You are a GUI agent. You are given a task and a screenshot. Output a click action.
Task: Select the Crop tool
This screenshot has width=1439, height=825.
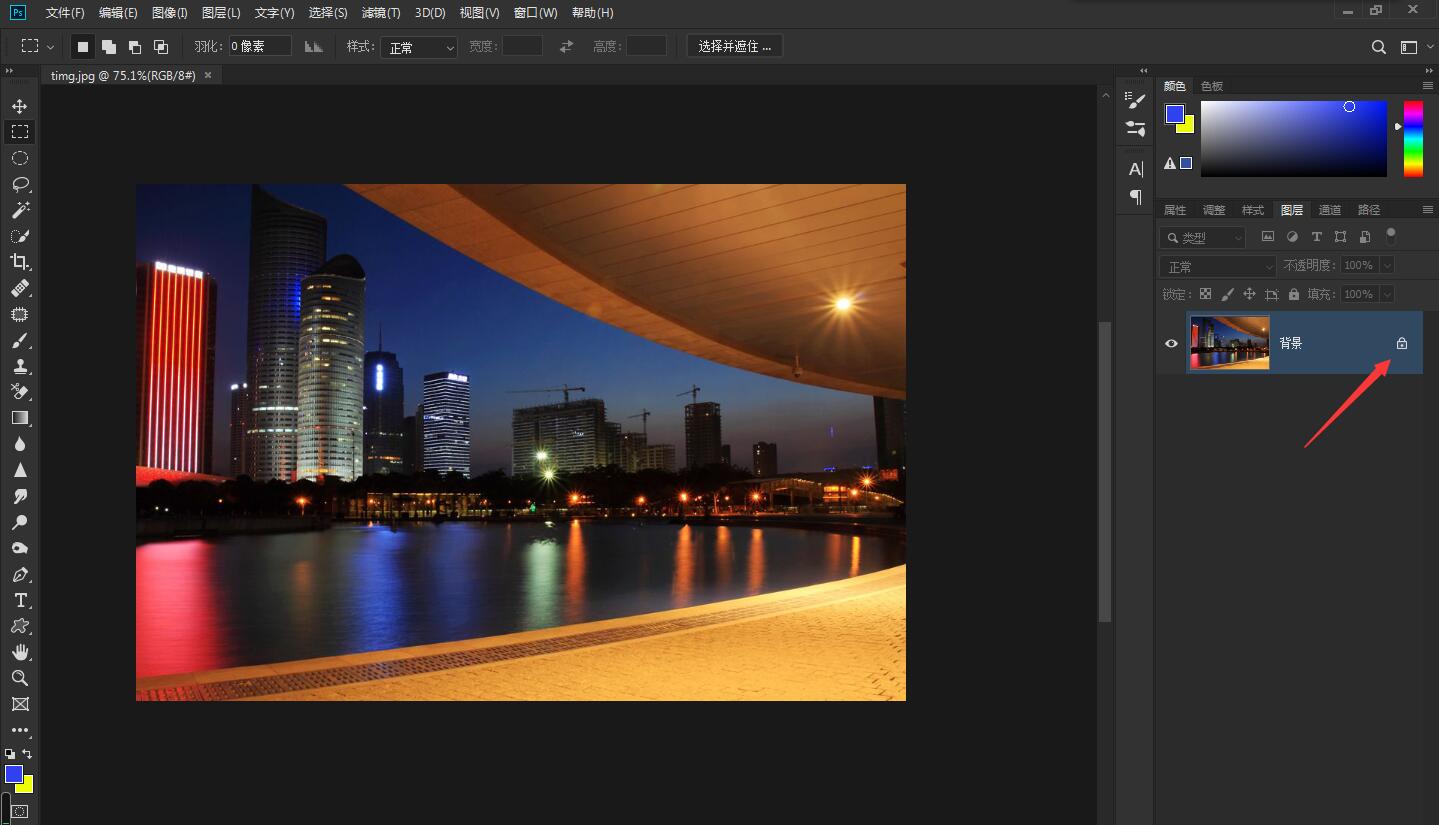(20, 262)
